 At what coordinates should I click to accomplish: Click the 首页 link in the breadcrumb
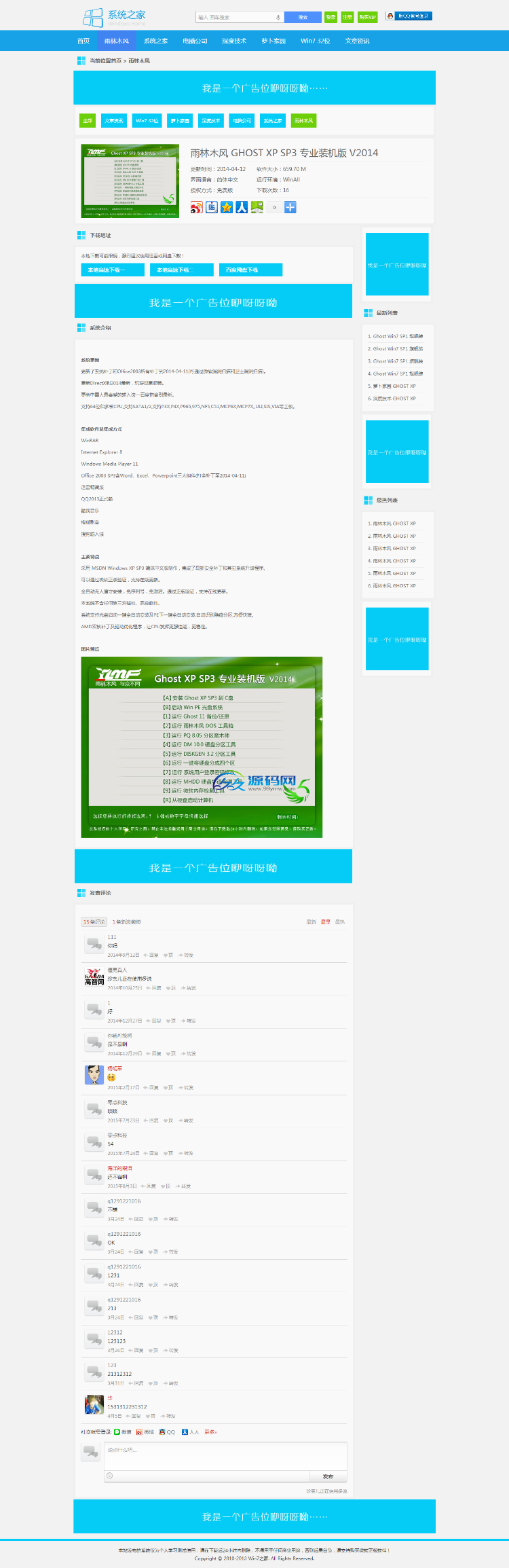pos(115,61)
